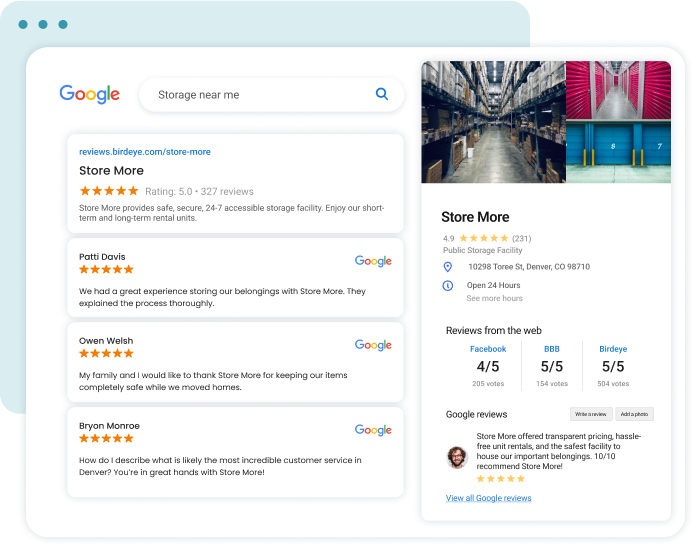Click Google logo on Bryon Monroe review
Screen dimensions: 695x548
point(373,430)
